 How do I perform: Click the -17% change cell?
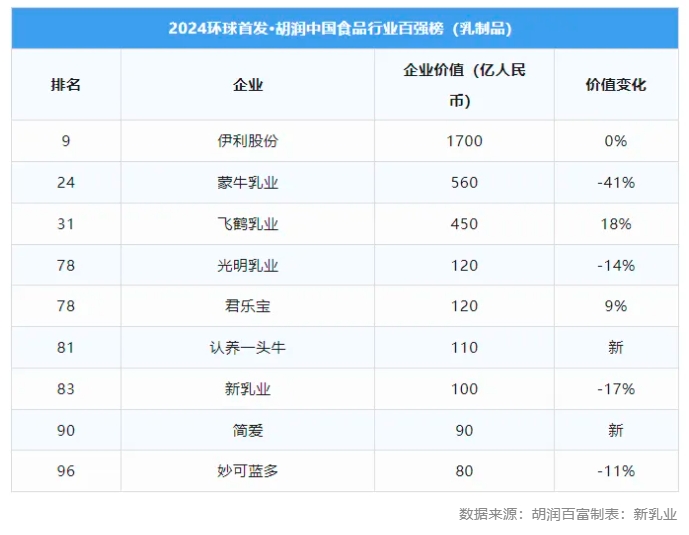616,389
